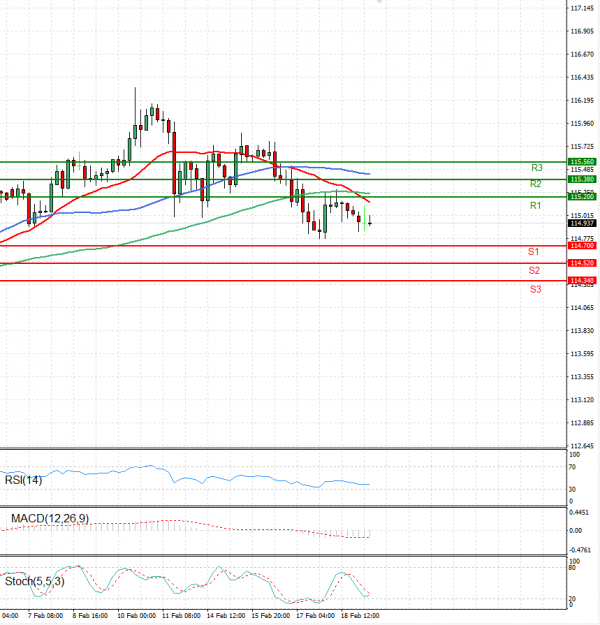Select the 114.520 red price tag

coord(582,263)
